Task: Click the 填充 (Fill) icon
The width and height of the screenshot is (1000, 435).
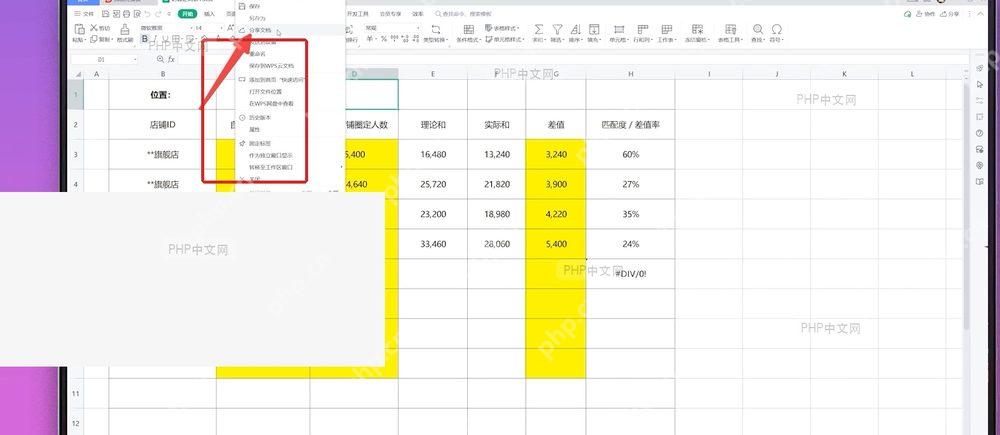Action: coord(594,29)
